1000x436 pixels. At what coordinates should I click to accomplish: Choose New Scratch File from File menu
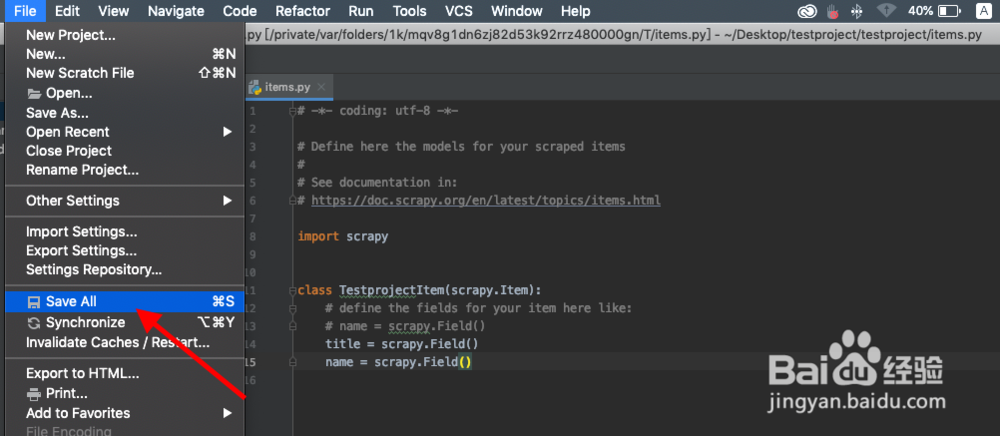80,73
